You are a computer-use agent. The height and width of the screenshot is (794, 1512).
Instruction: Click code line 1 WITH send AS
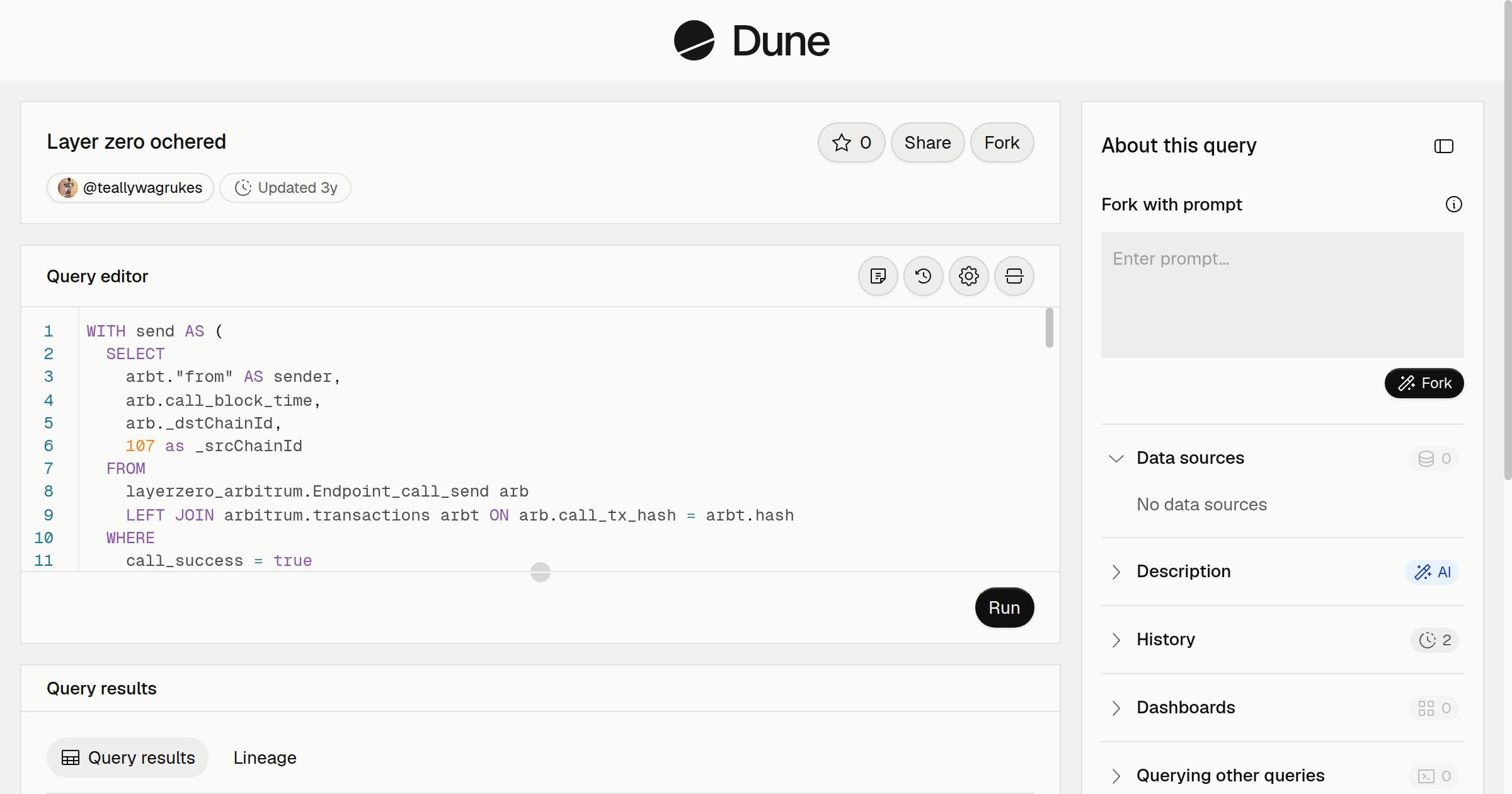154,331
